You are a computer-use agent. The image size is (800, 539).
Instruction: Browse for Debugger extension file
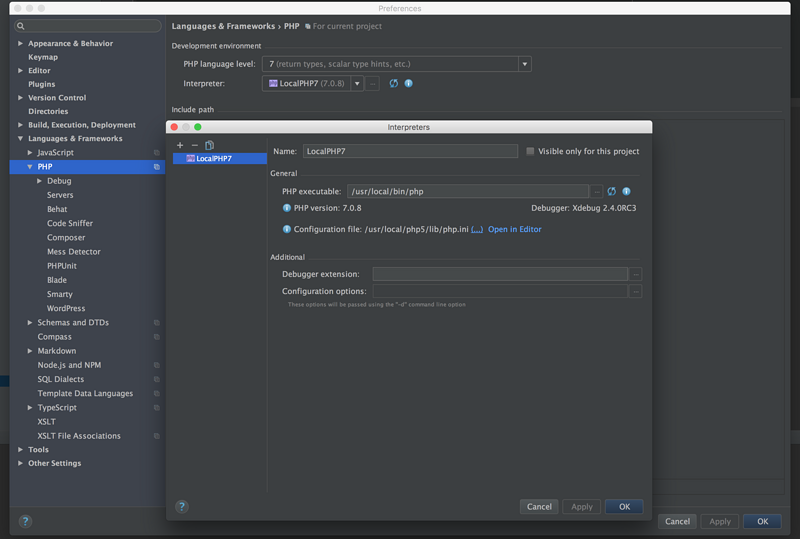[635, 274]
